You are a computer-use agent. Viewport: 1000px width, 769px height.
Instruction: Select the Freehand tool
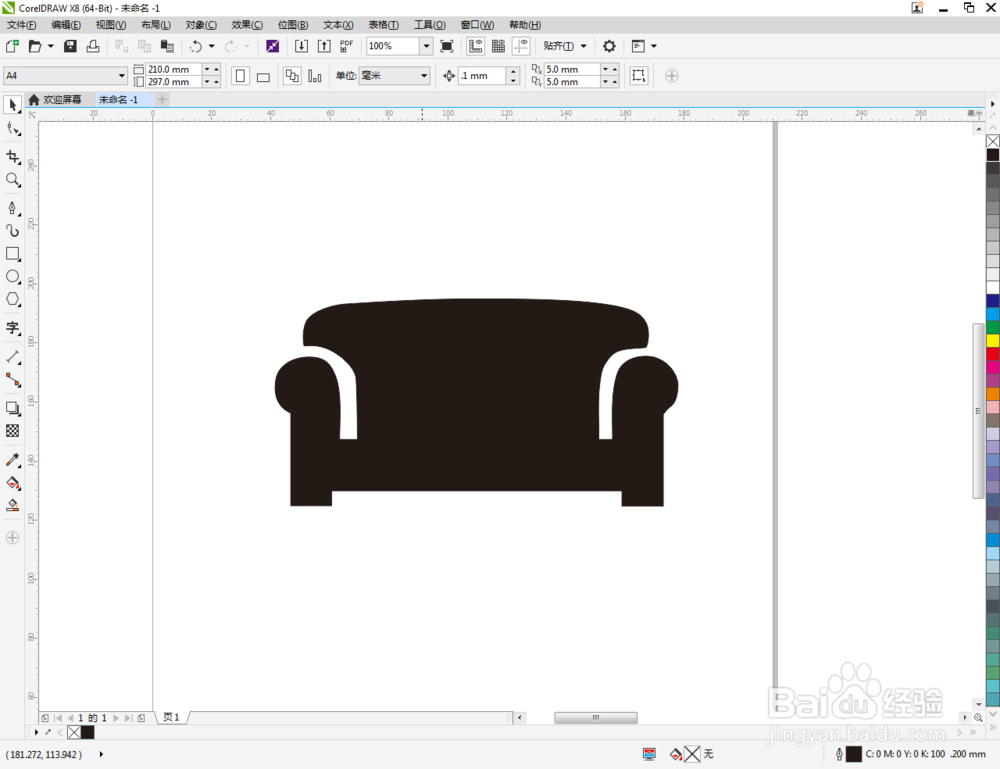point(12,209)
